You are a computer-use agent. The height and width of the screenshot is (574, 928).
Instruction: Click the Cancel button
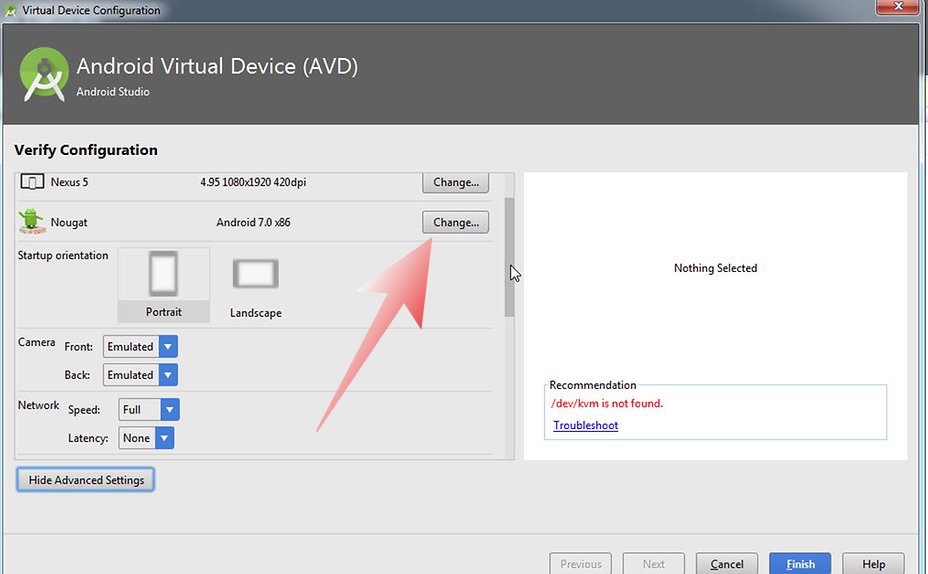tap(727, 564)
